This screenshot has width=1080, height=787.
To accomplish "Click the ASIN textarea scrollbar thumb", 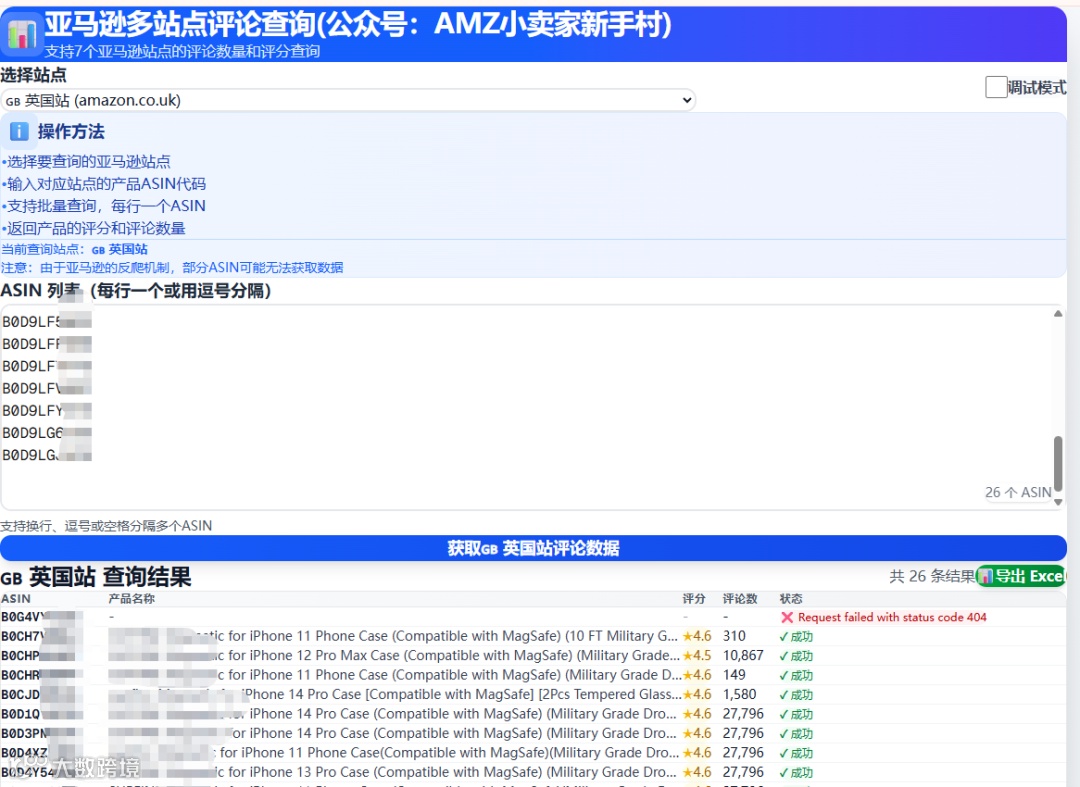I will click(x=1058, y=463).
